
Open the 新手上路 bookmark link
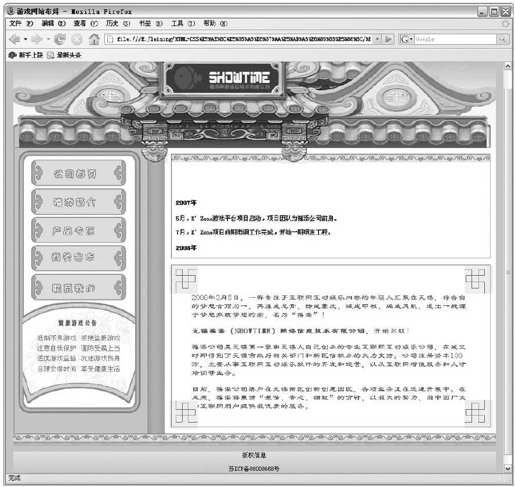26,55
